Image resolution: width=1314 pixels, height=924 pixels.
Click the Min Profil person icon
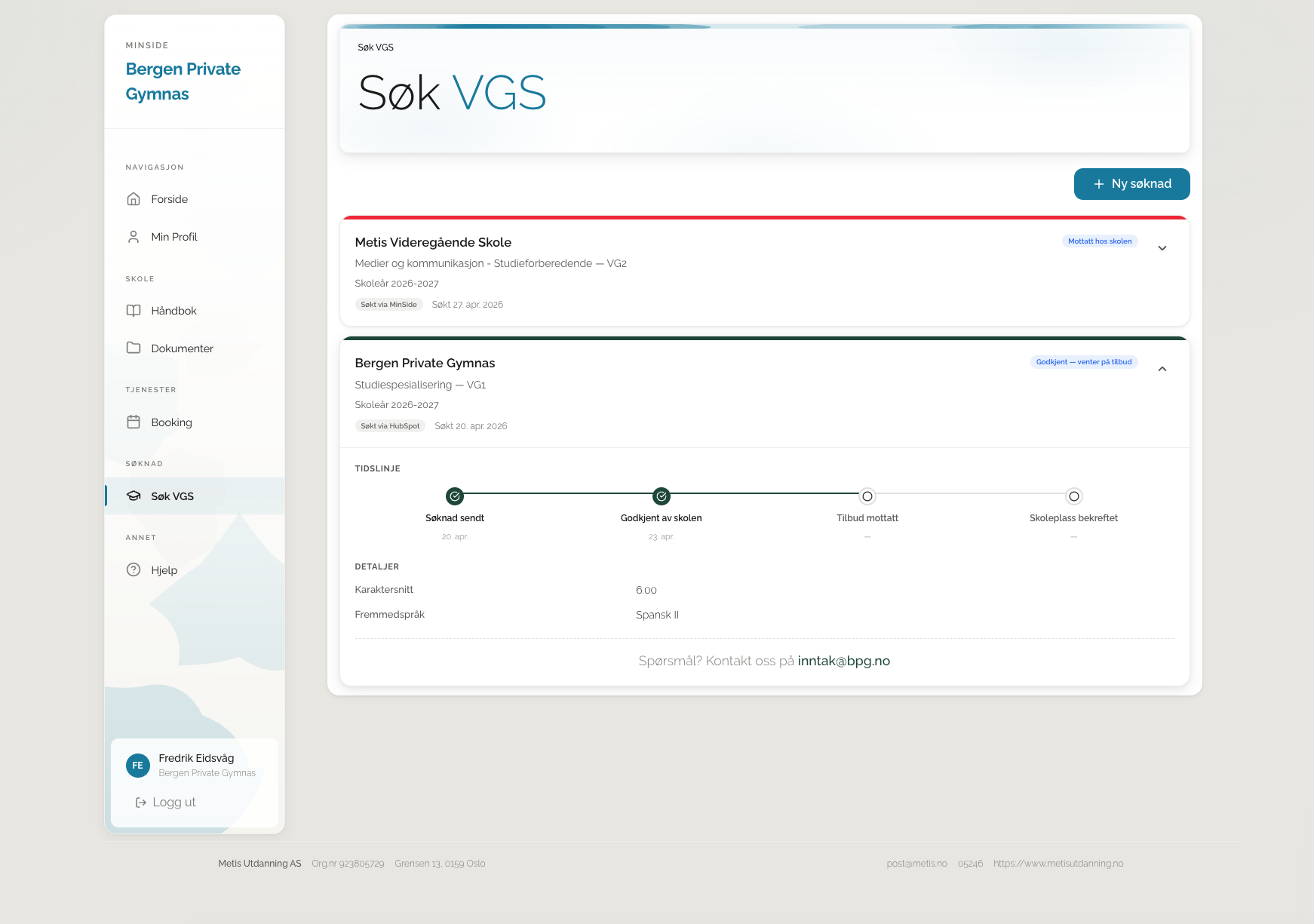pyautogui.click(x=134, y=237)
